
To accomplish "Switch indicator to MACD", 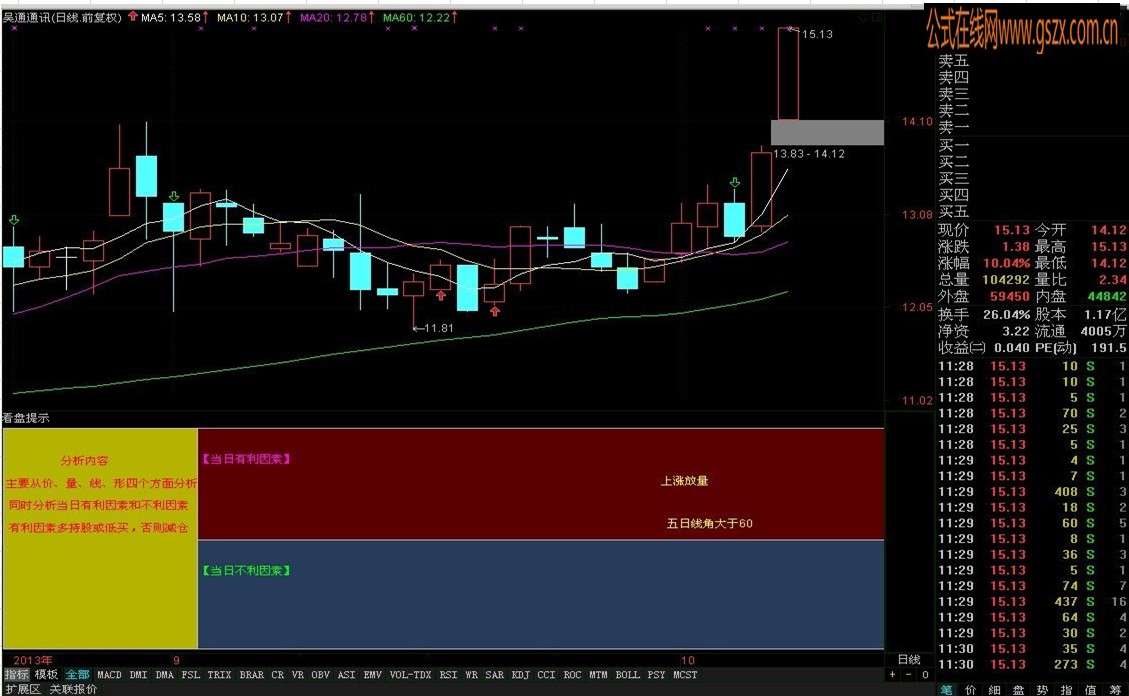I will point(109,674).
